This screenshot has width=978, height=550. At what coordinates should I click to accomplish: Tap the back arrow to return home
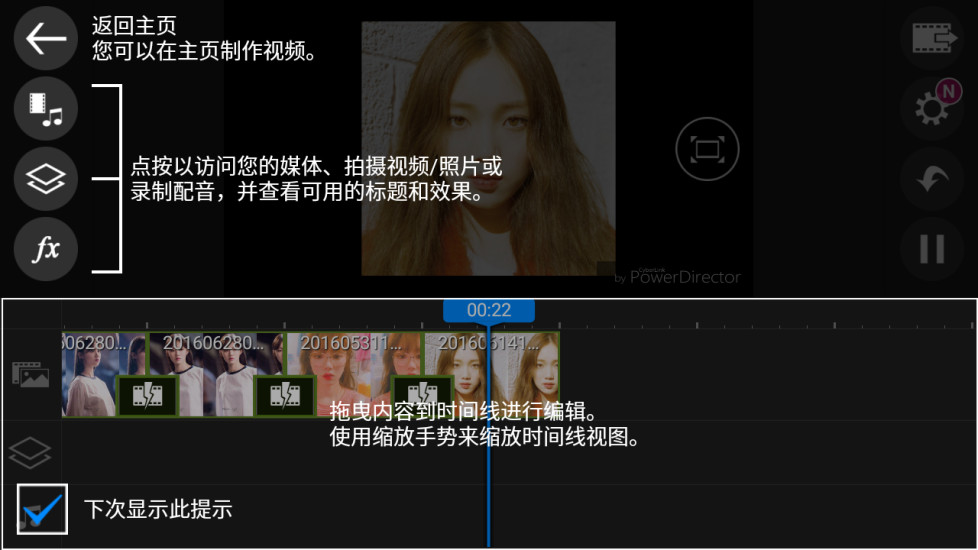pyautogui.click(x=46, y=38)
